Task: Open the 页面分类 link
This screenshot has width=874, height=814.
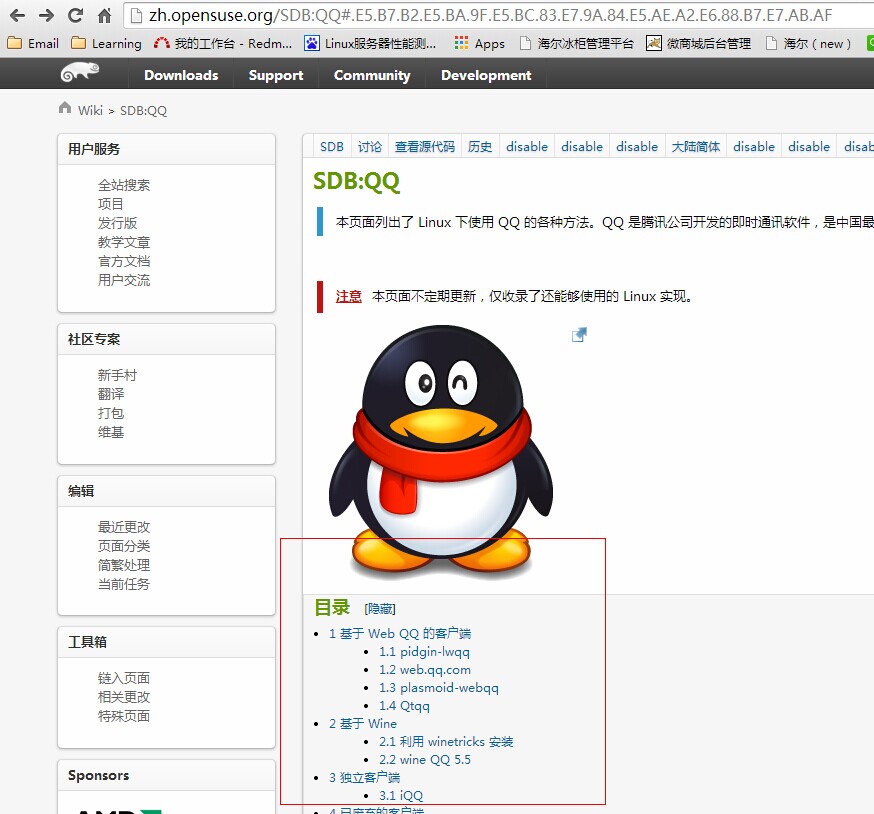Action: [124, 546]
